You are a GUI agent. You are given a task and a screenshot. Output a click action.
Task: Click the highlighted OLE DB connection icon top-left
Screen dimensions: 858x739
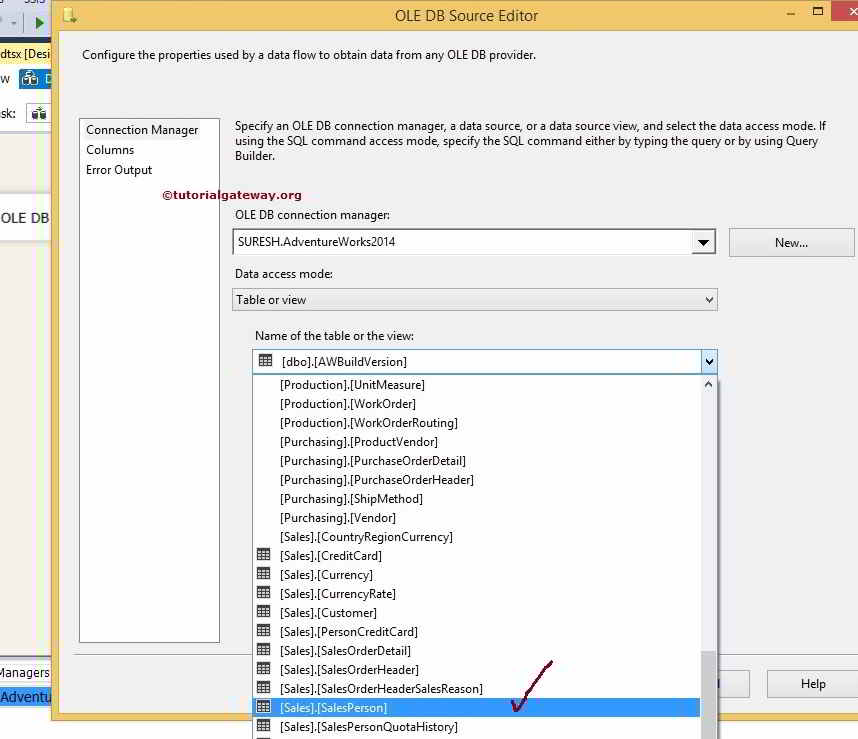tap(33, 78)
